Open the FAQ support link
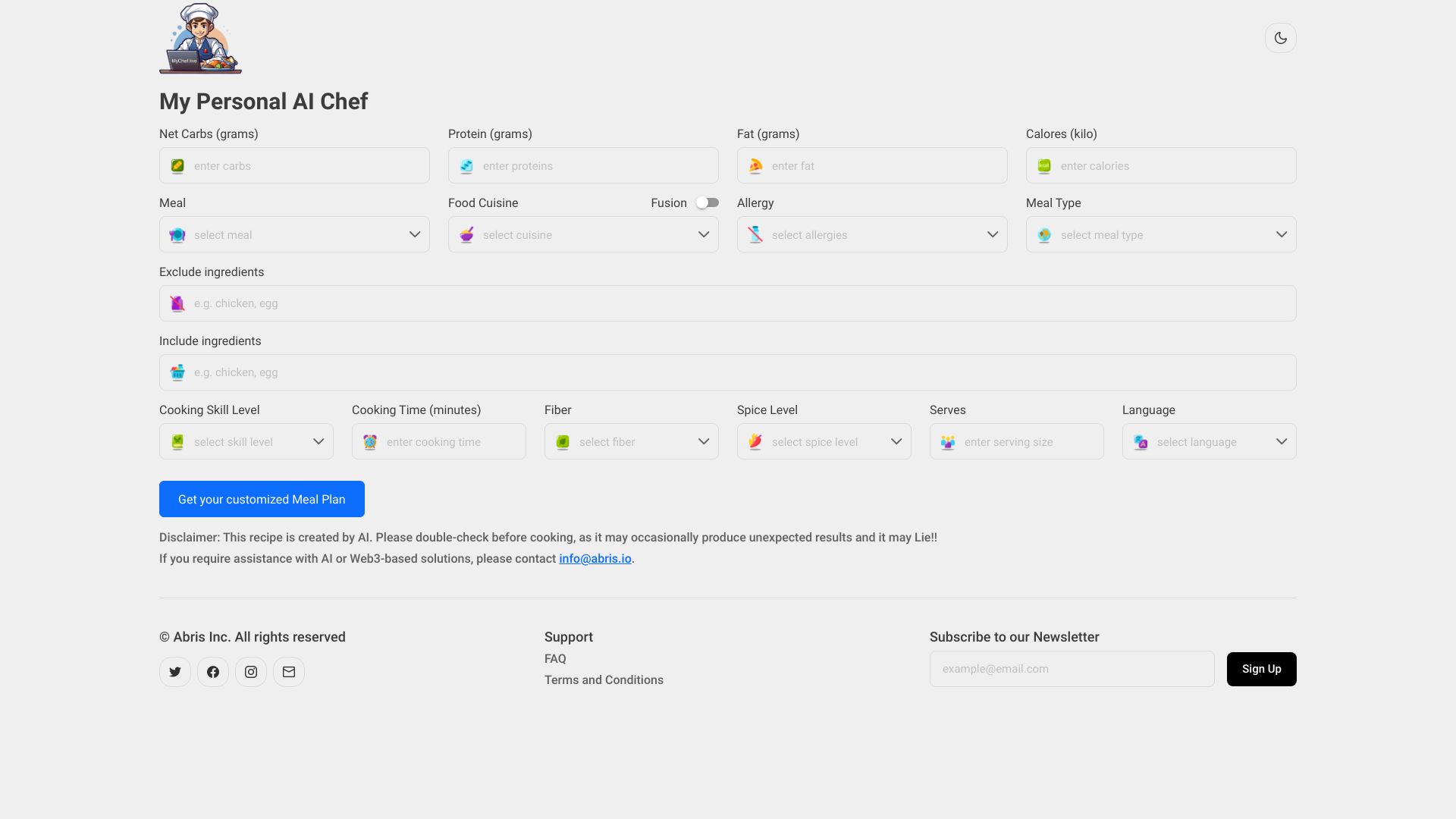1456x819 pixels. click(554, 658)
